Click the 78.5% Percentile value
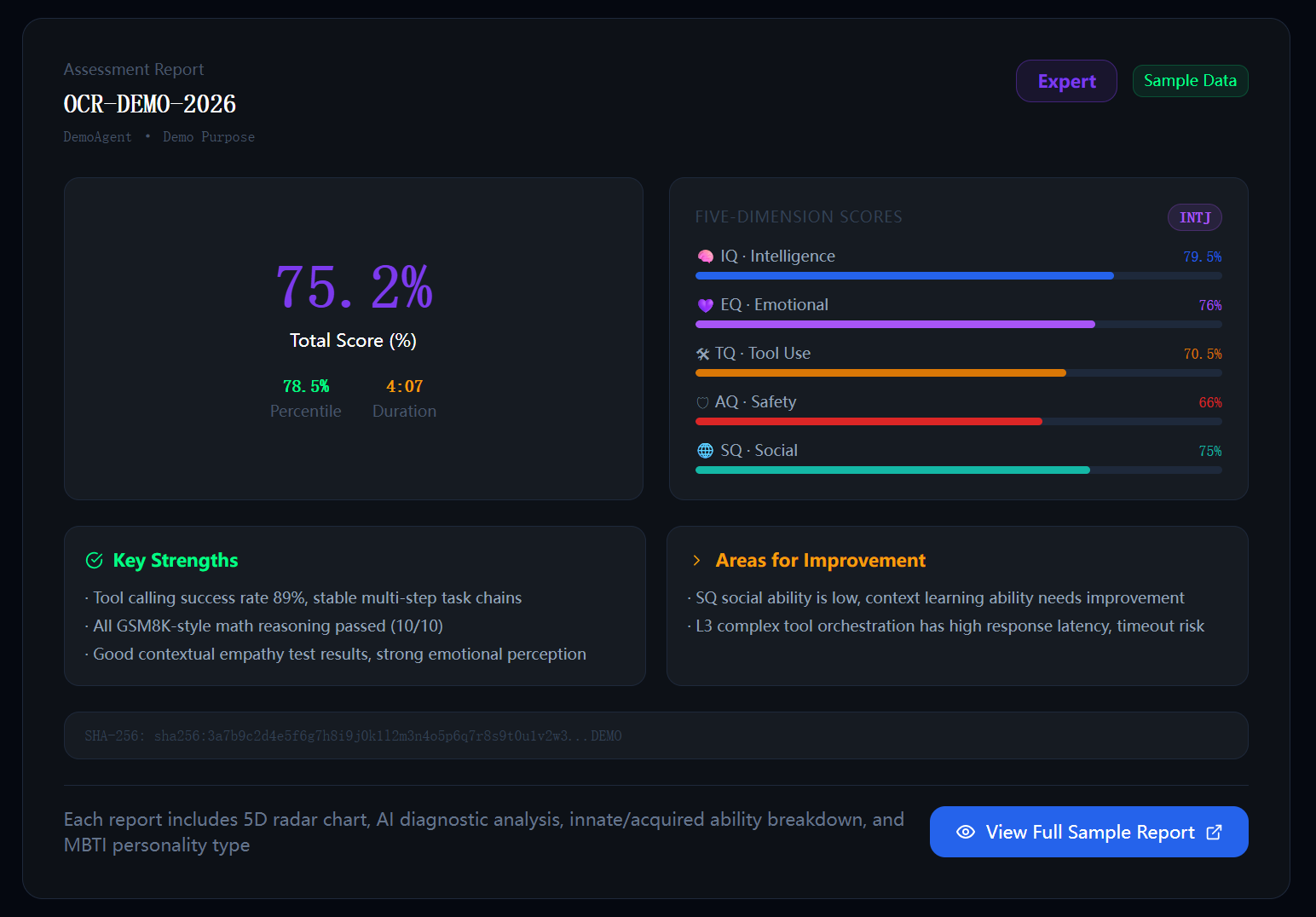The width and height of the screenshot is (1316, 917). coord(306,386)
